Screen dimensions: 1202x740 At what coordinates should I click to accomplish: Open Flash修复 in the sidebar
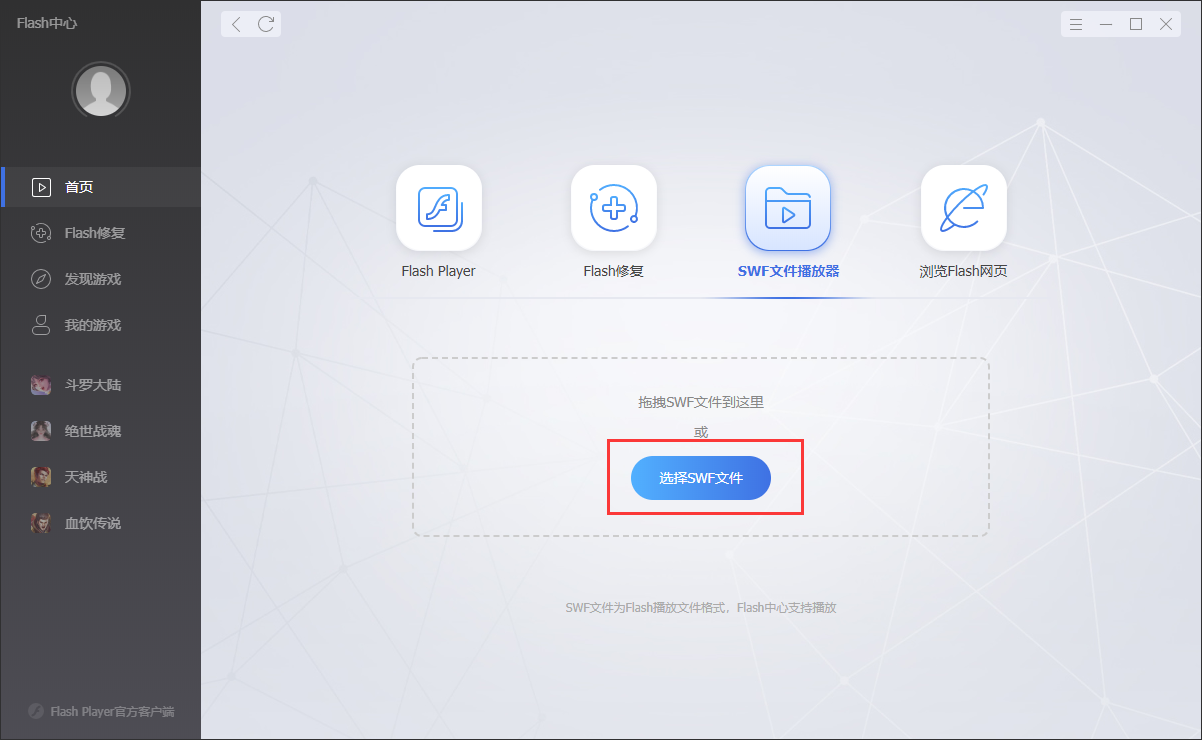94,233
